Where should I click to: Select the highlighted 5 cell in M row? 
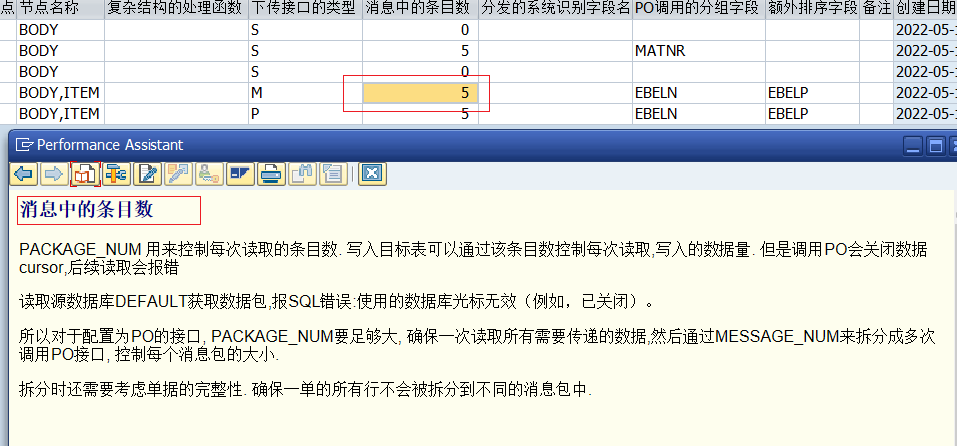coord(420,93)
